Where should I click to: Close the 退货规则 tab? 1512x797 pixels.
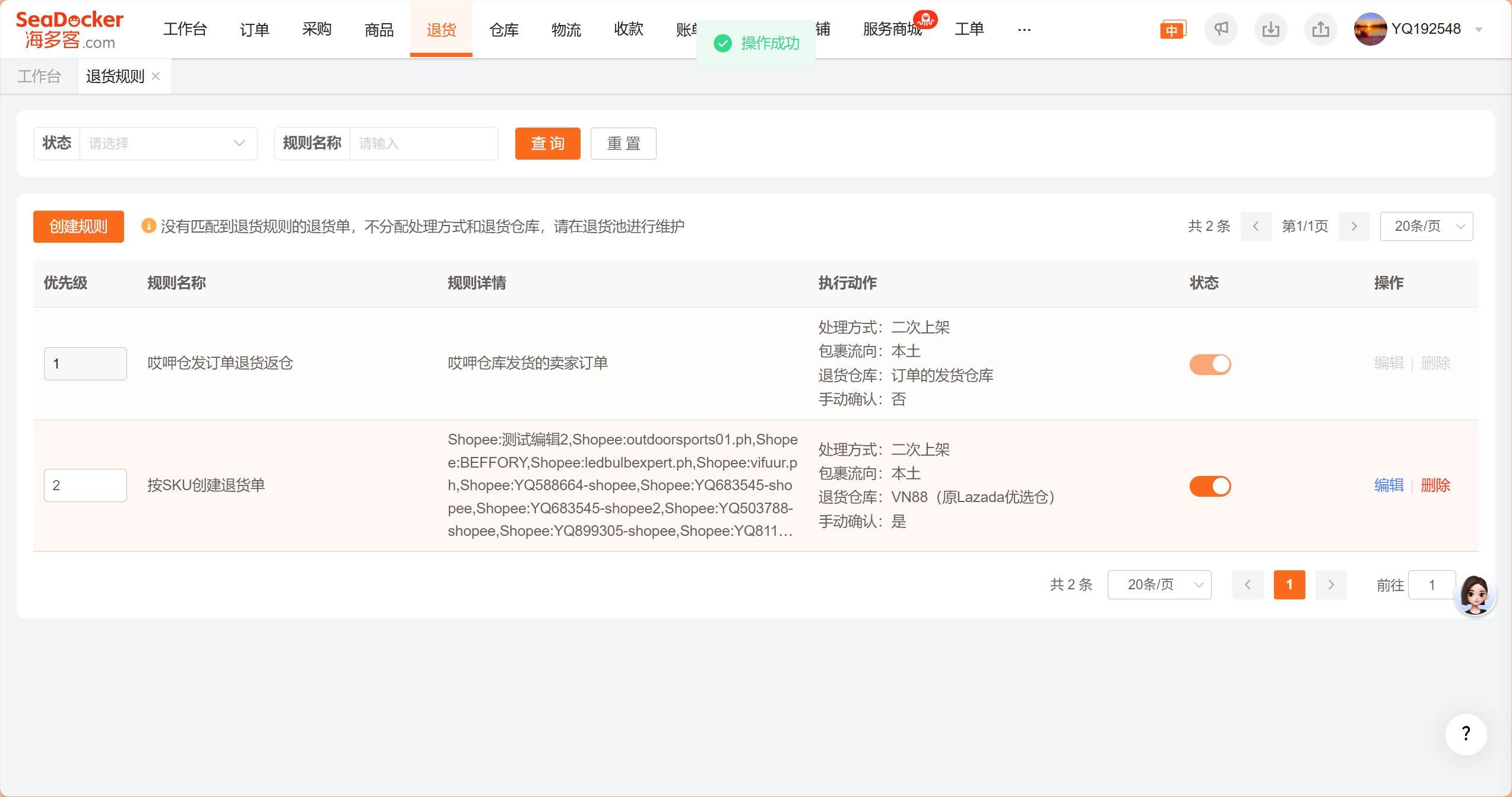156,77
